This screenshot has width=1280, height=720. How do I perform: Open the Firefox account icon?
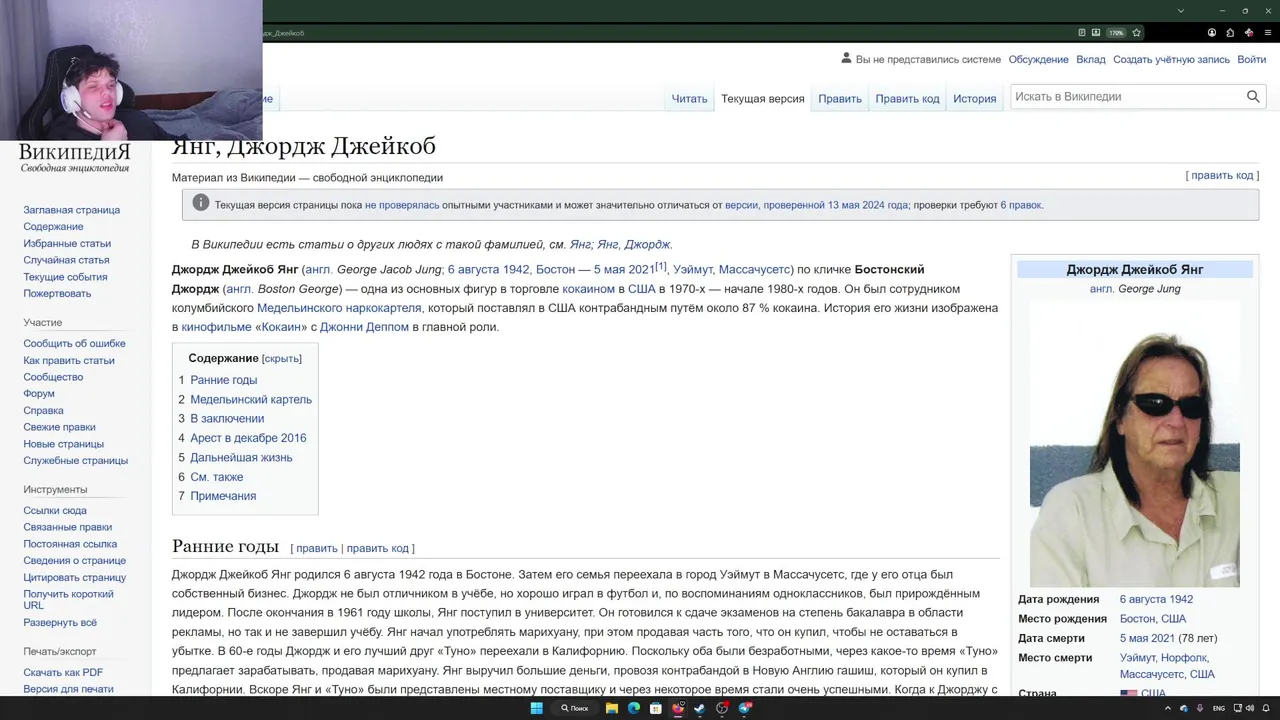click(x=1212, y=33)
